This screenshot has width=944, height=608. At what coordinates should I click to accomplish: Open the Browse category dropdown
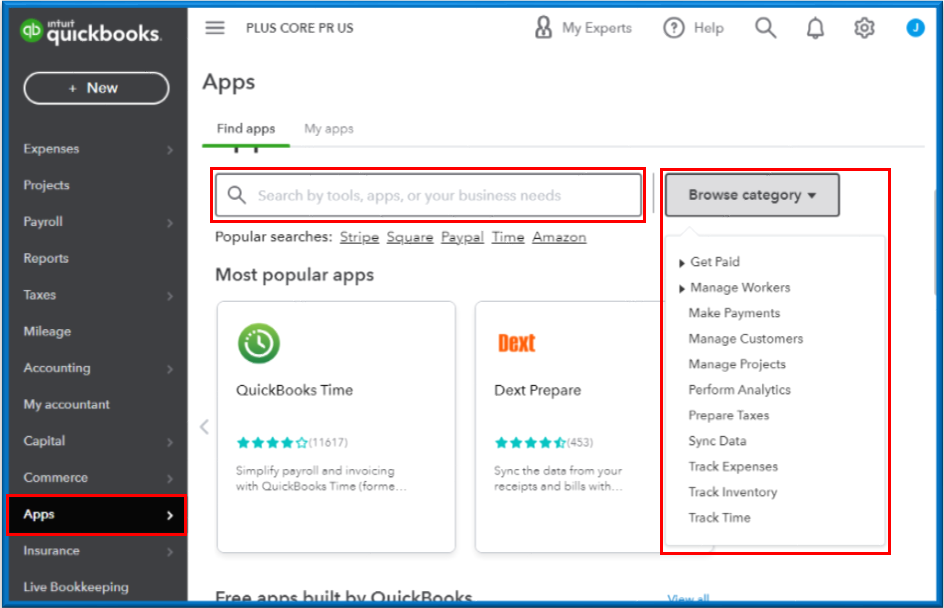tap(752, 195)
